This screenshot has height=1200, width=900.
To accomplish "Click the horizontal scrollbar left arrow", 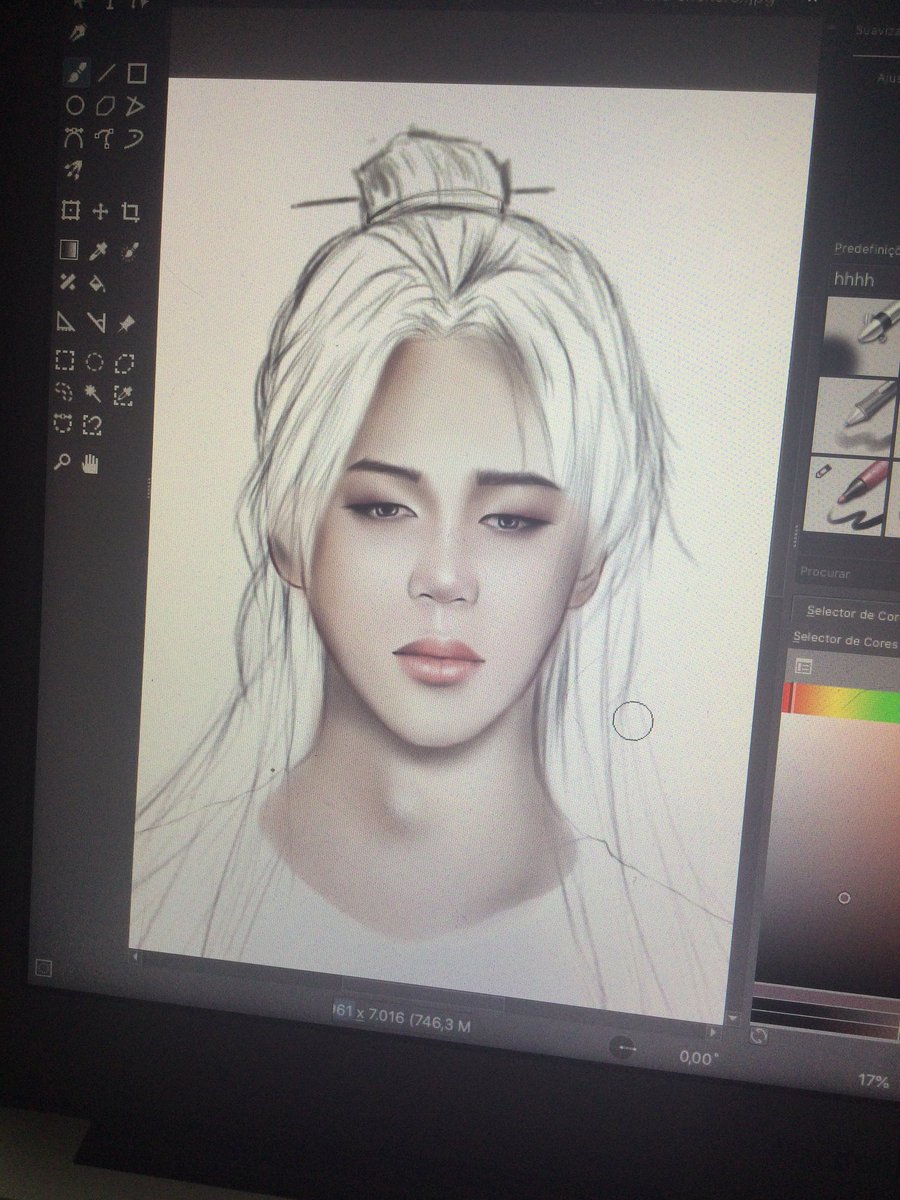I will (x=137, y=958).
